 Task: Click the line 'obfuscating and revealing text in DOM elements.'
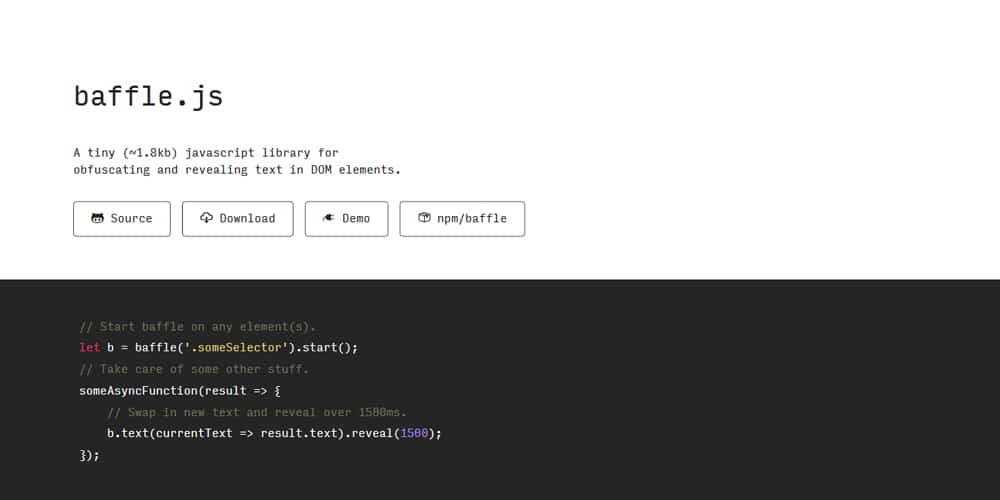tap(237, 170)
